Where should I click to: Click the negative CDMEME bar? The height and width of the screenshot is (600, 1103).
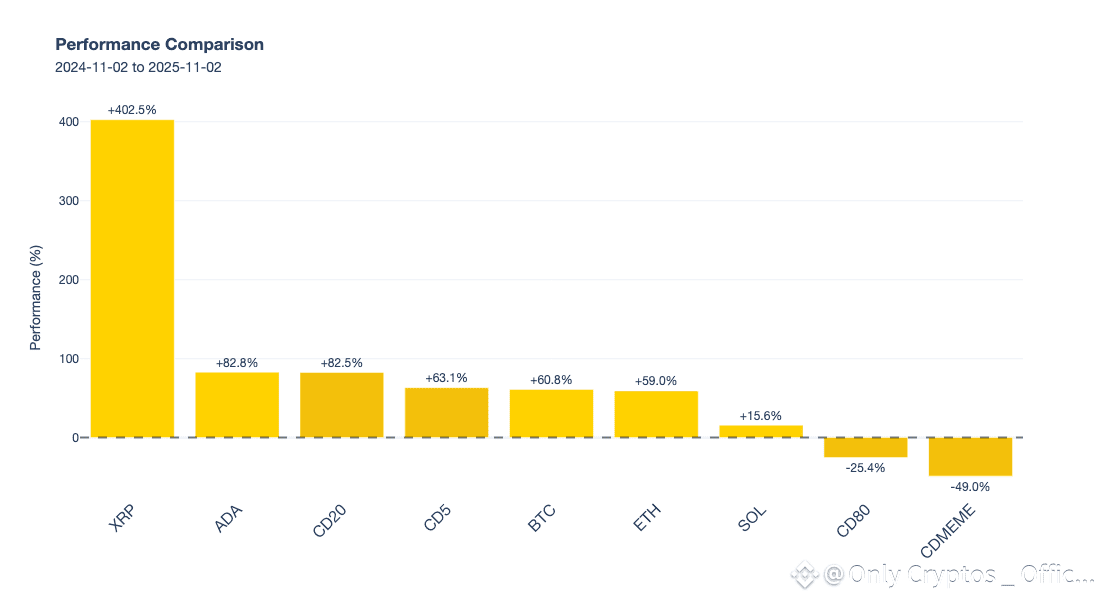[970, 456]
